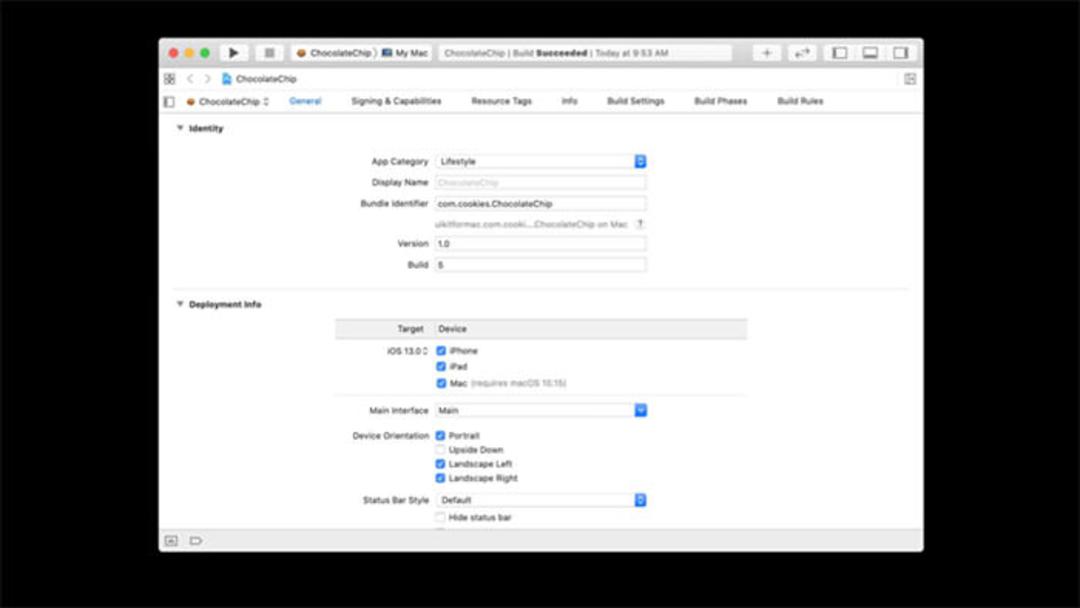Run the ChocolateChip build with Play button
This screenshot has width=1080, height=608.
(233, 53)
